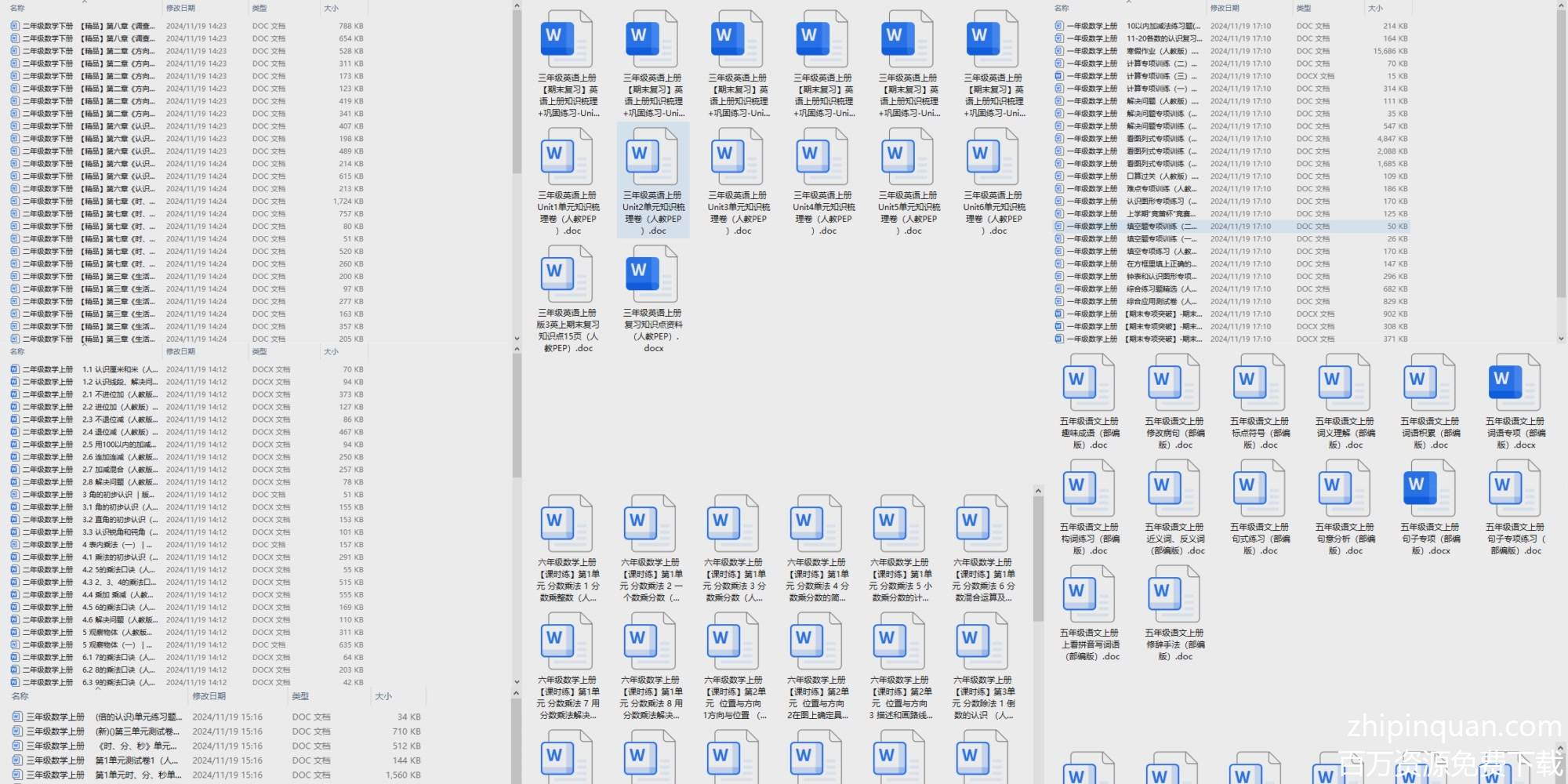Image resolution: width=1568 pixels, height=784 pixels.
Task: Click scroll-down arrow of 一年级数学上册 list
Action: (x=1561, y=339)
